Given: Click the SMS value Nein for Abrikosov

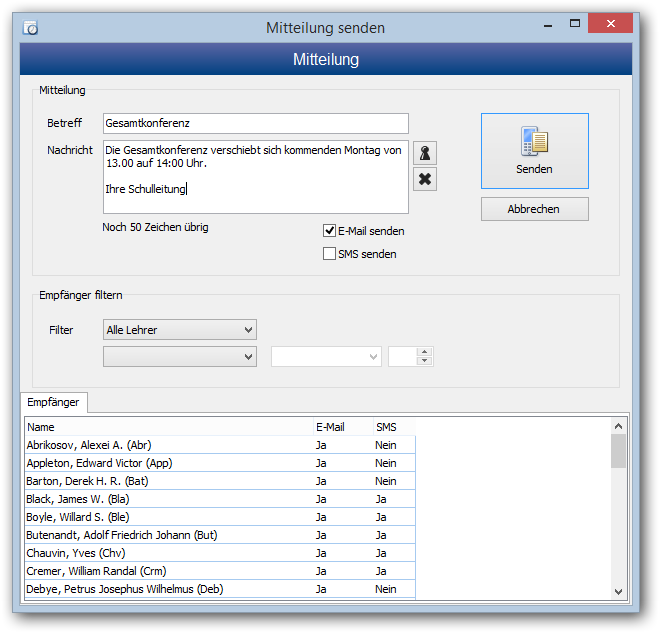Looking at the screenshot, I should tap(386, 445).
